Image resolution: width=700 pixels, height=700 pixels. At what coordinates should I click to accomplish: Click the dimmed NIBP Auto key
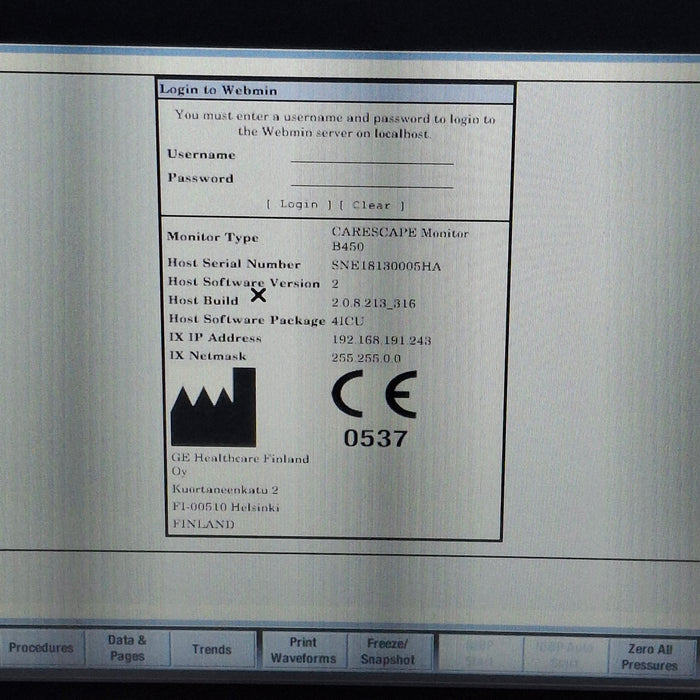[x=565, y=654]
